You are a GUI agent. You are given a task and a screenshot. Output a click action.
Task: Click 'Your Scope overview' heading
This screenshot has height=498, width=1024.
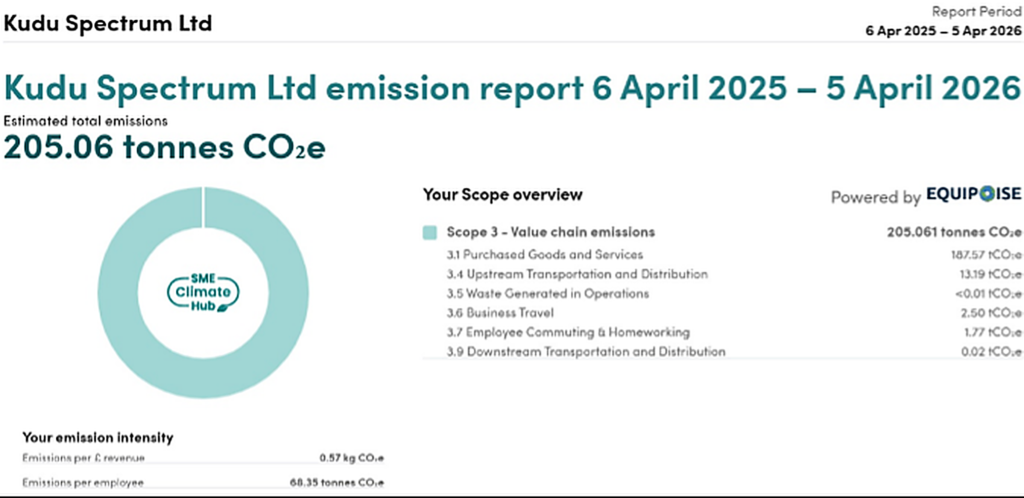[x=503, y=195]
